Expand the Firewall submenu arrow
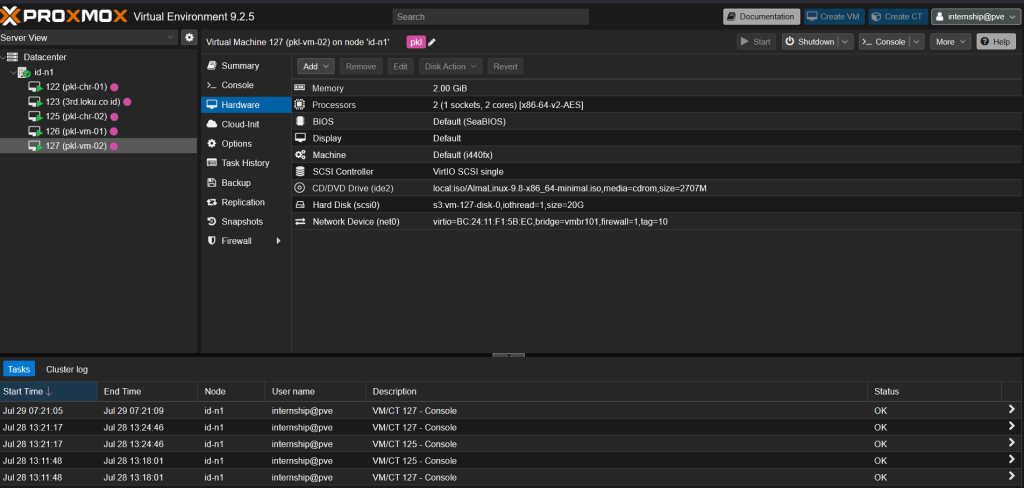The width and height of the screenshot is (1024, 488). click(x=278, y=241)
